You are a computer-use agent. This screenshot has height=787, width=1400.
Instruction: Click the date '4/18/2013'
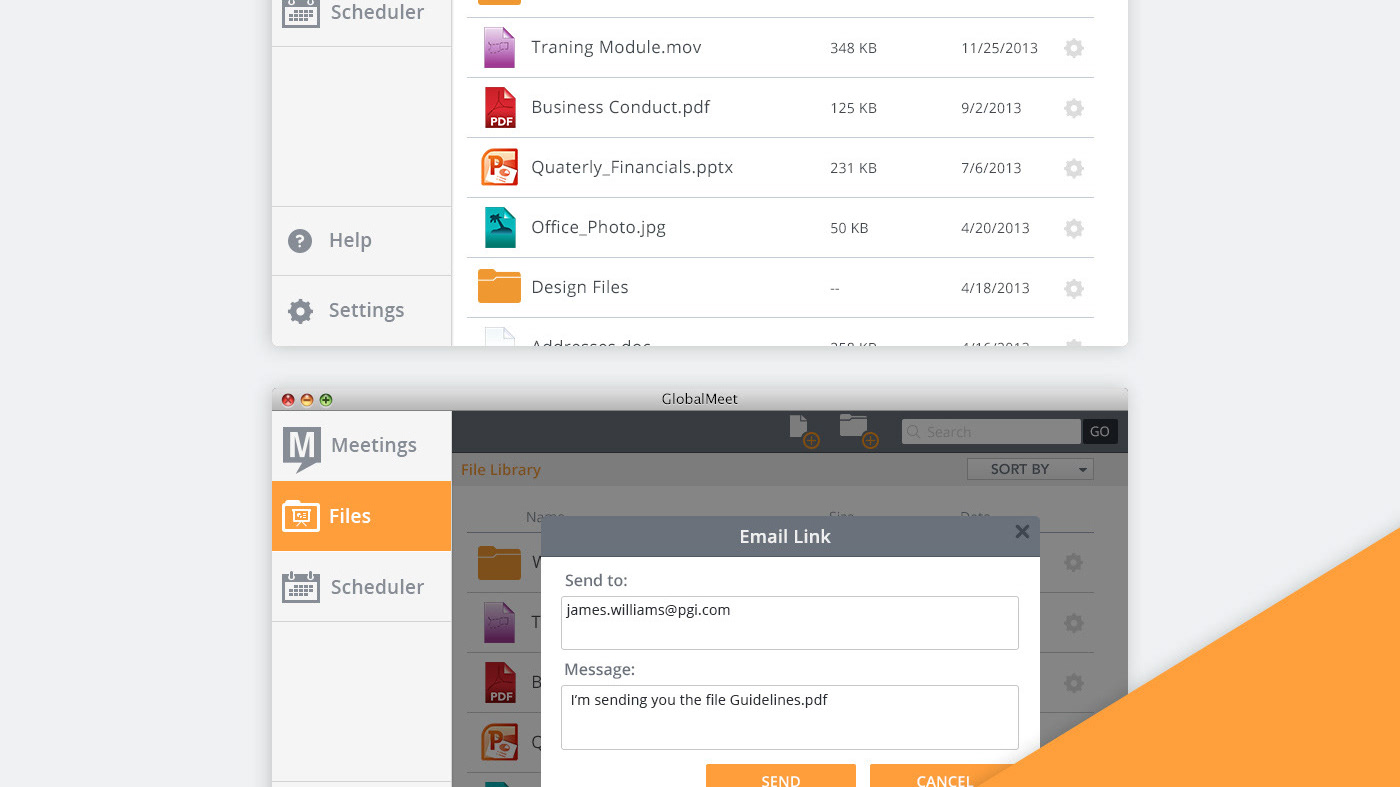tap(995, 288)
